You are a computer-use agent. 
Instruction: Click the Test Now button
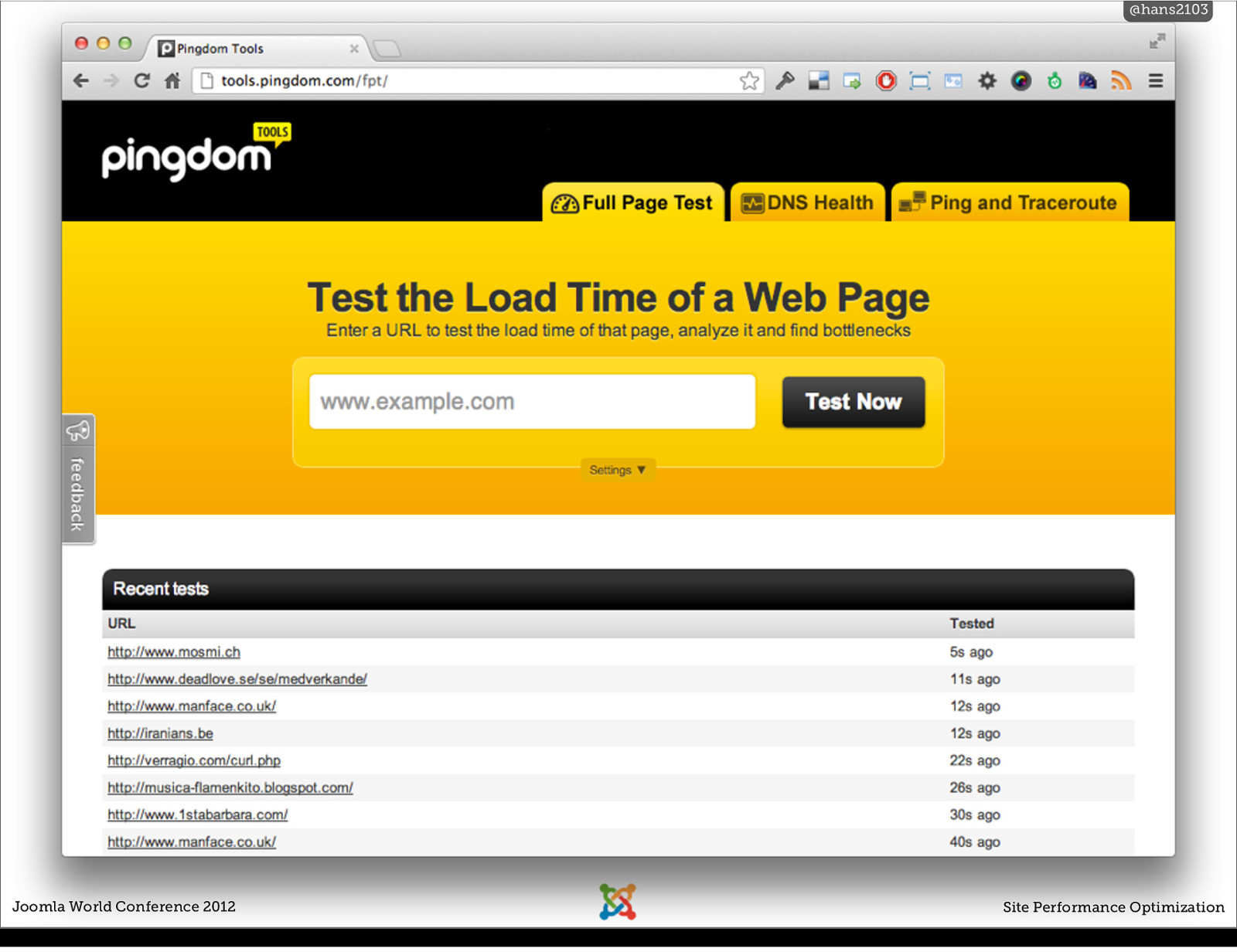(x=854, y=402)
